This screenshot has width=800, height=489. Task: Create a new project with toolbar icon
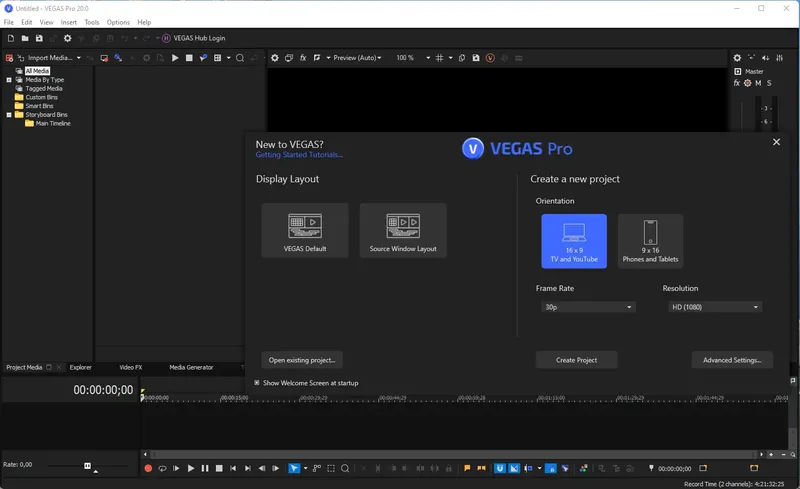(11, 38)
